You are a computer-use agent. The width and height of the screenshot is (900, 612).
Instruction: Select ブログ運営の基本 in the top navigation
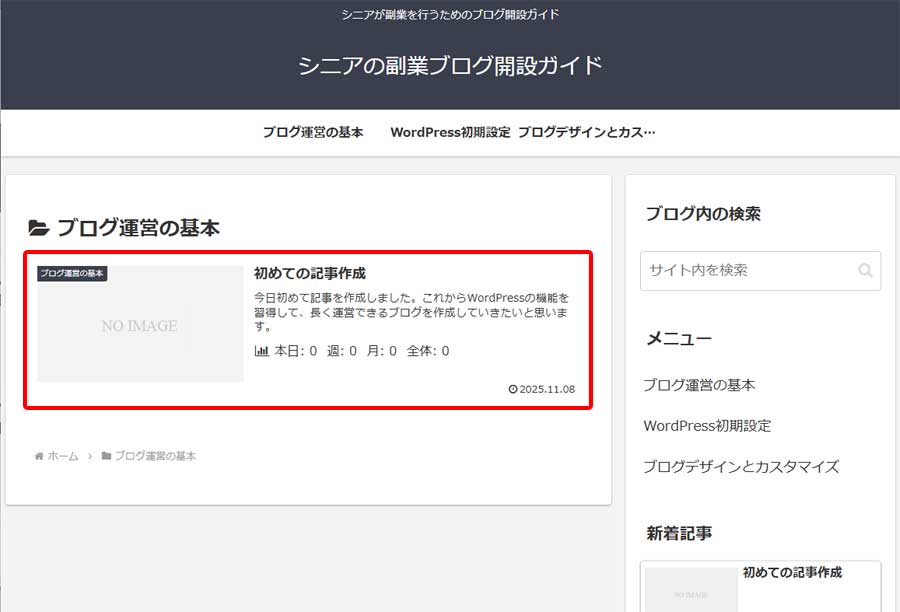tap(312, 131)
